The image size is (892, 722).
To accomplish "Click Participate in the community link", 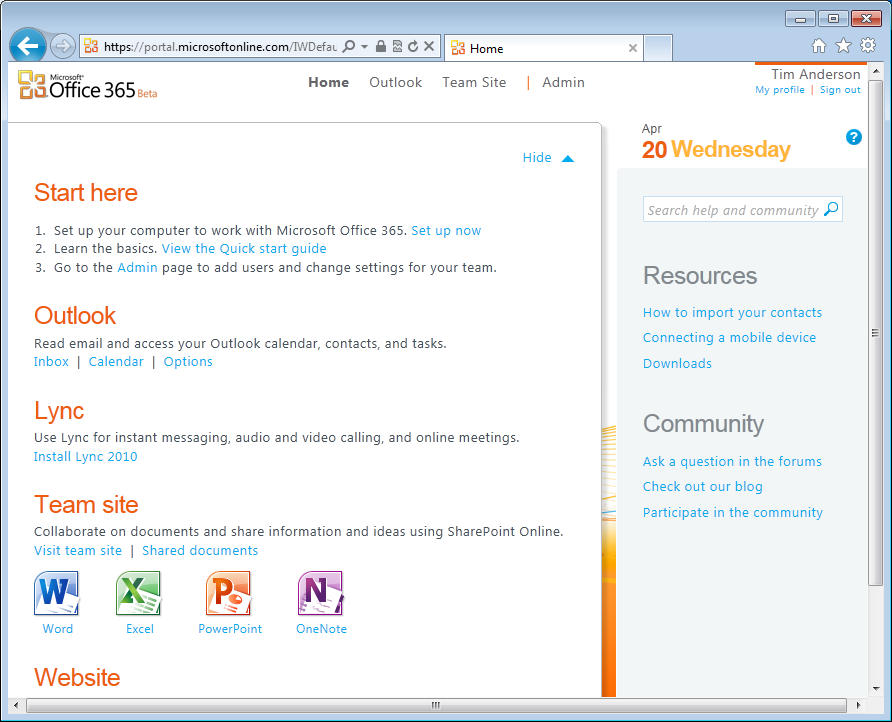I will click(x=733, y=513).
